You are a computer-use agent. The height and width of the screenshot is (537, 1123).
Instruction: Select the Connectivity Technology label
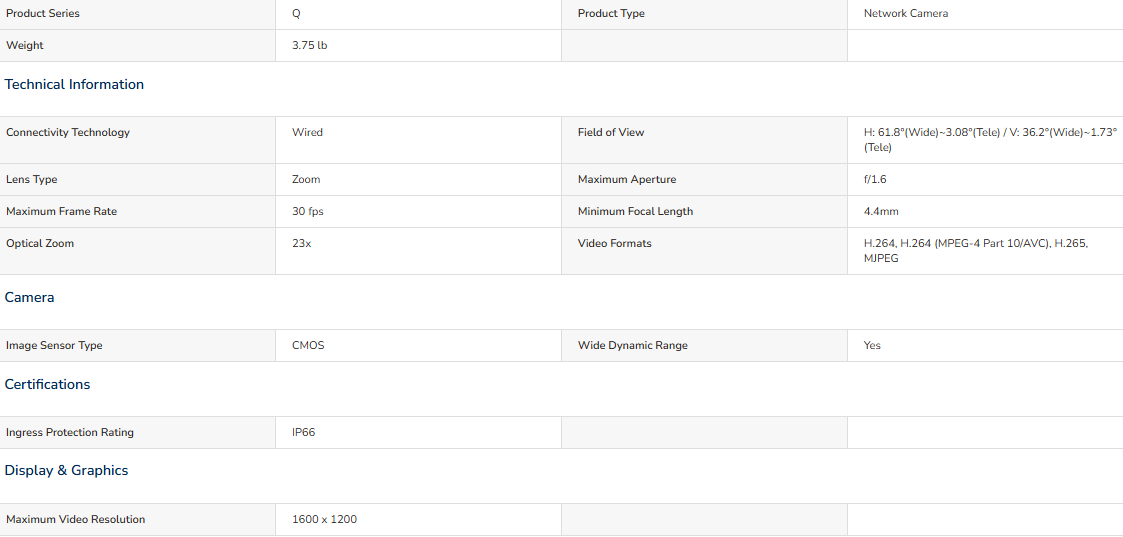(68, 132)
